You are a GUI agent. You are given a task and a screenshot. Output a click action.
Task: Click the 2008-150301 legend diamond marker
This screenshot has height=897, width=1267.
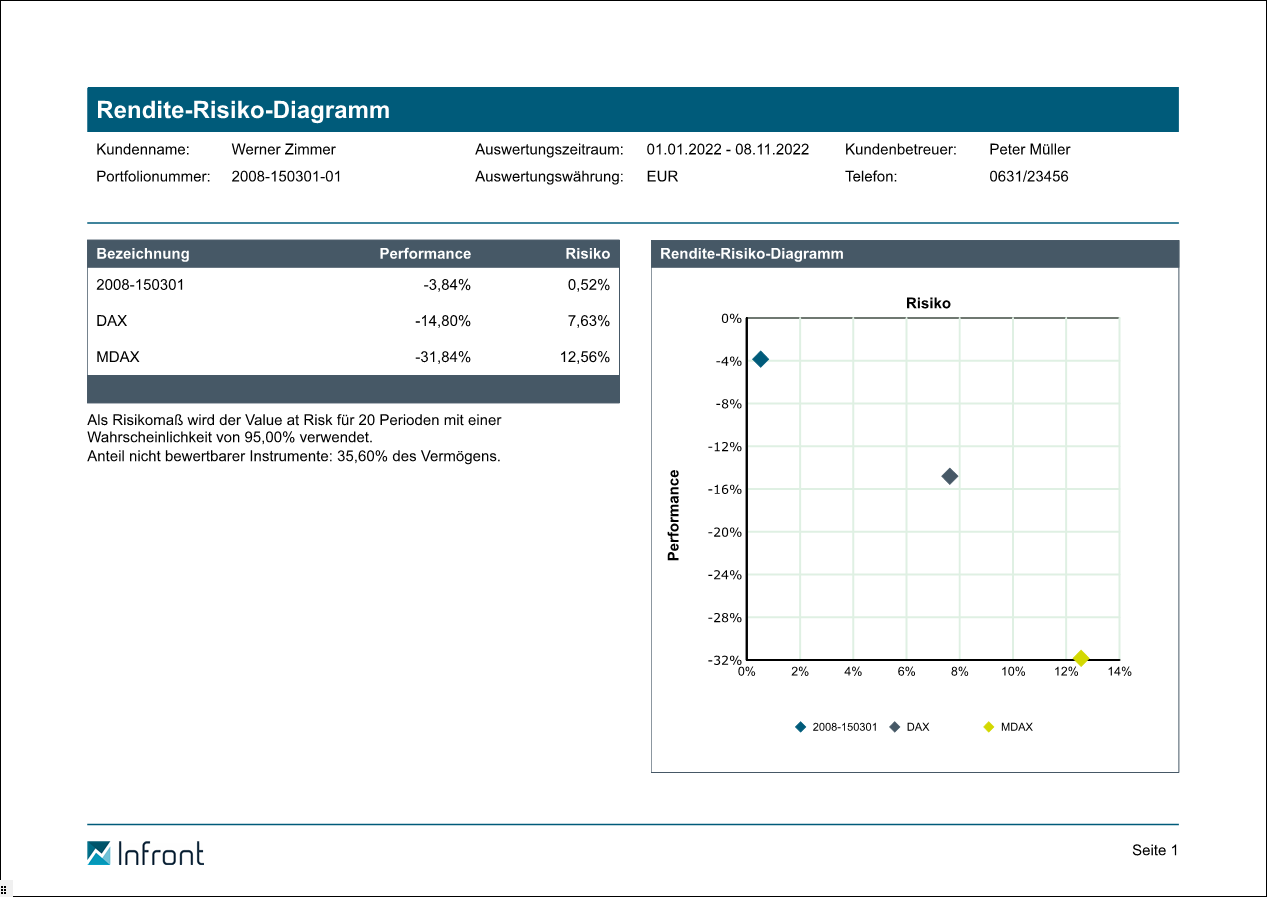coord(800,727)
